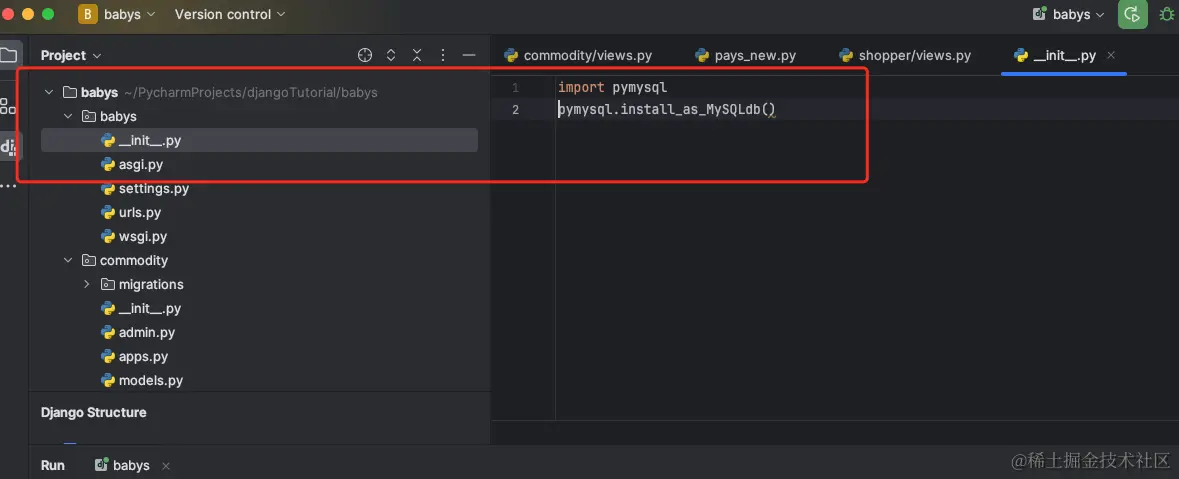Image resolution: width=1179 pixels, height=479 pixels.
Task: Open the Version control dropdown menu
Action: coord(230,14)
